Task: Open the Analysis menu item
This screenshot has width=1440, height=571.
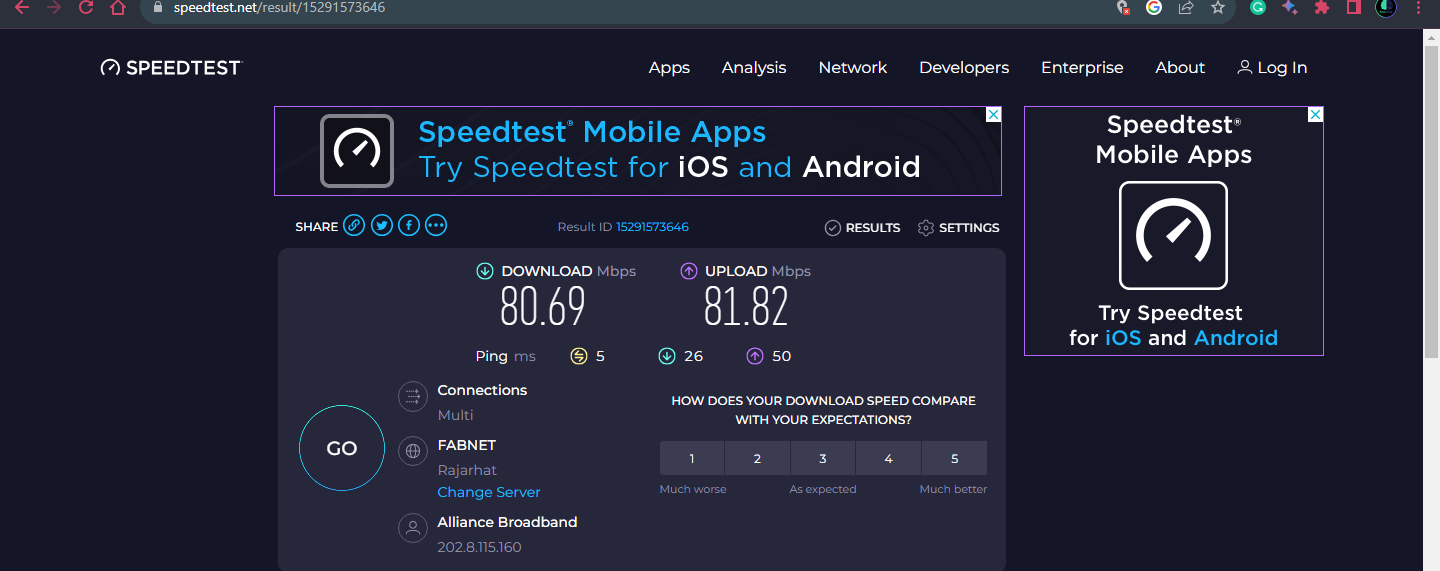Action: (x=754, y=67)
